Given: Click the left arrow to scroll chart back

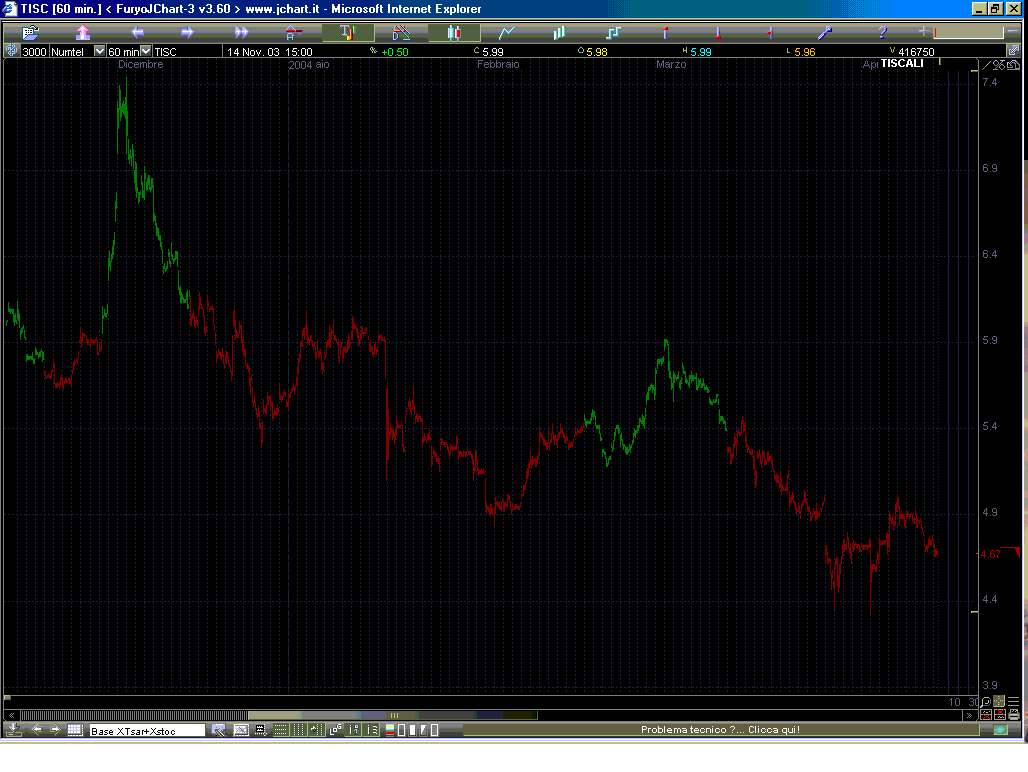Looking at the screenshot, I should click(137, 33).
